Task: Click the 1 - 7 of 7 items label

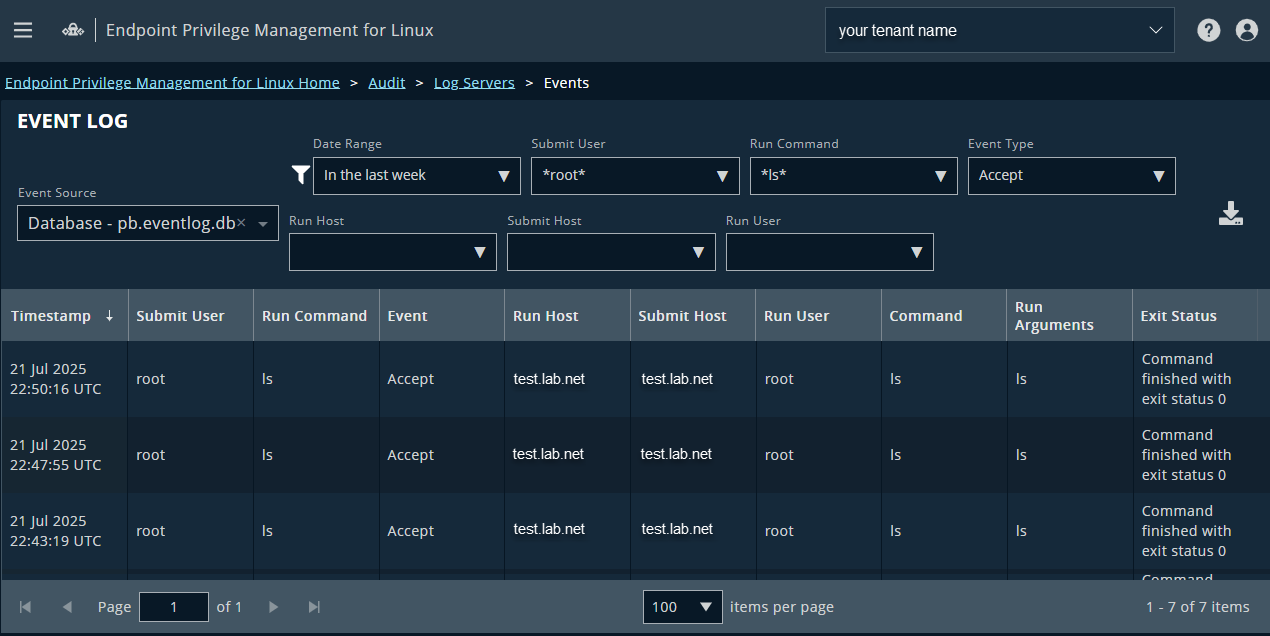Action: (x=1198, y=607)
